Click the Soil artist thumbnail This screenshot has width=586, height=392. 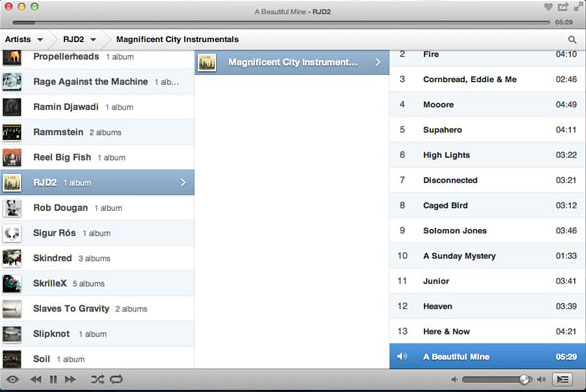pyautogui.click(x=12, y=359)
